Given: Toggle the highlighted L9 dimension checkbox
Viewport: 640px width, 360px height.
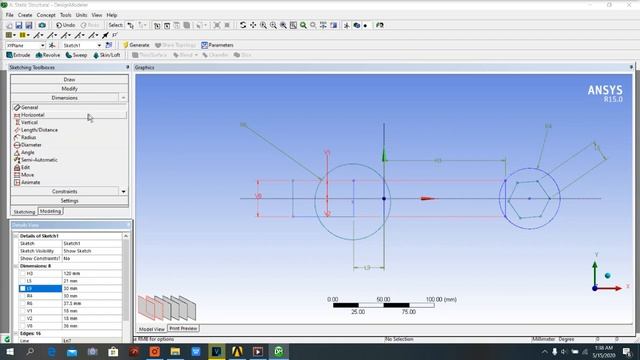Looking at the screenshot, I should pos(22,289).
